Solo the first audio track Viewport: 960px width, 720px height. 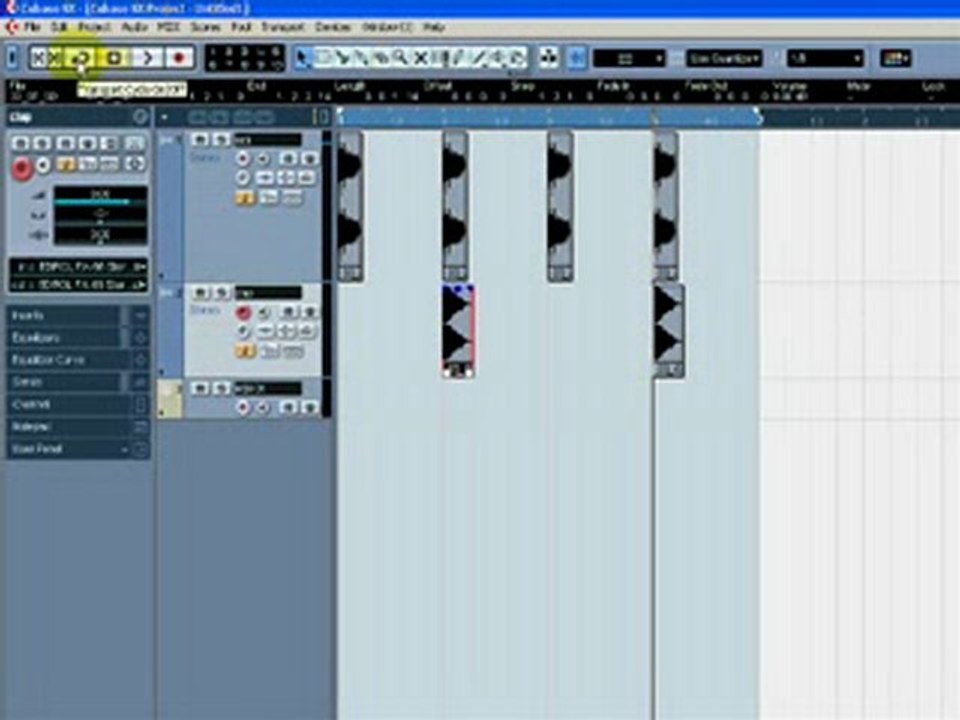coord(221,140)
